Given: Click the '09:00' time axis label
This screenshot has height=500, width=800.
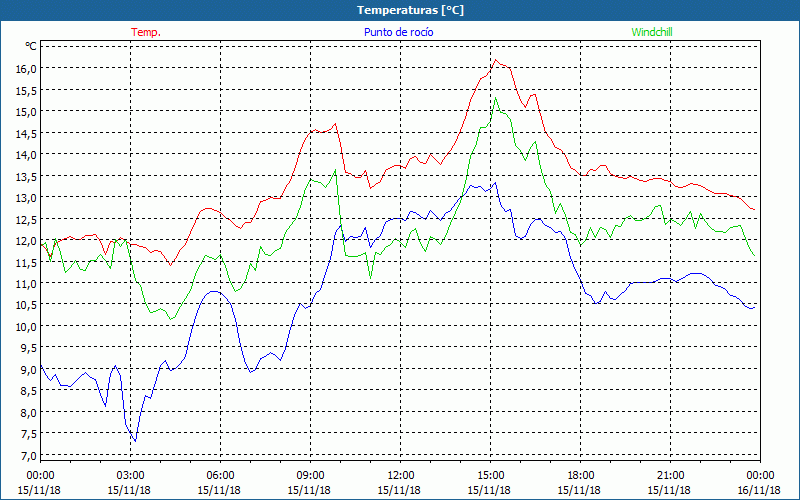Looking at the screenshot, I should pos(311,475).
